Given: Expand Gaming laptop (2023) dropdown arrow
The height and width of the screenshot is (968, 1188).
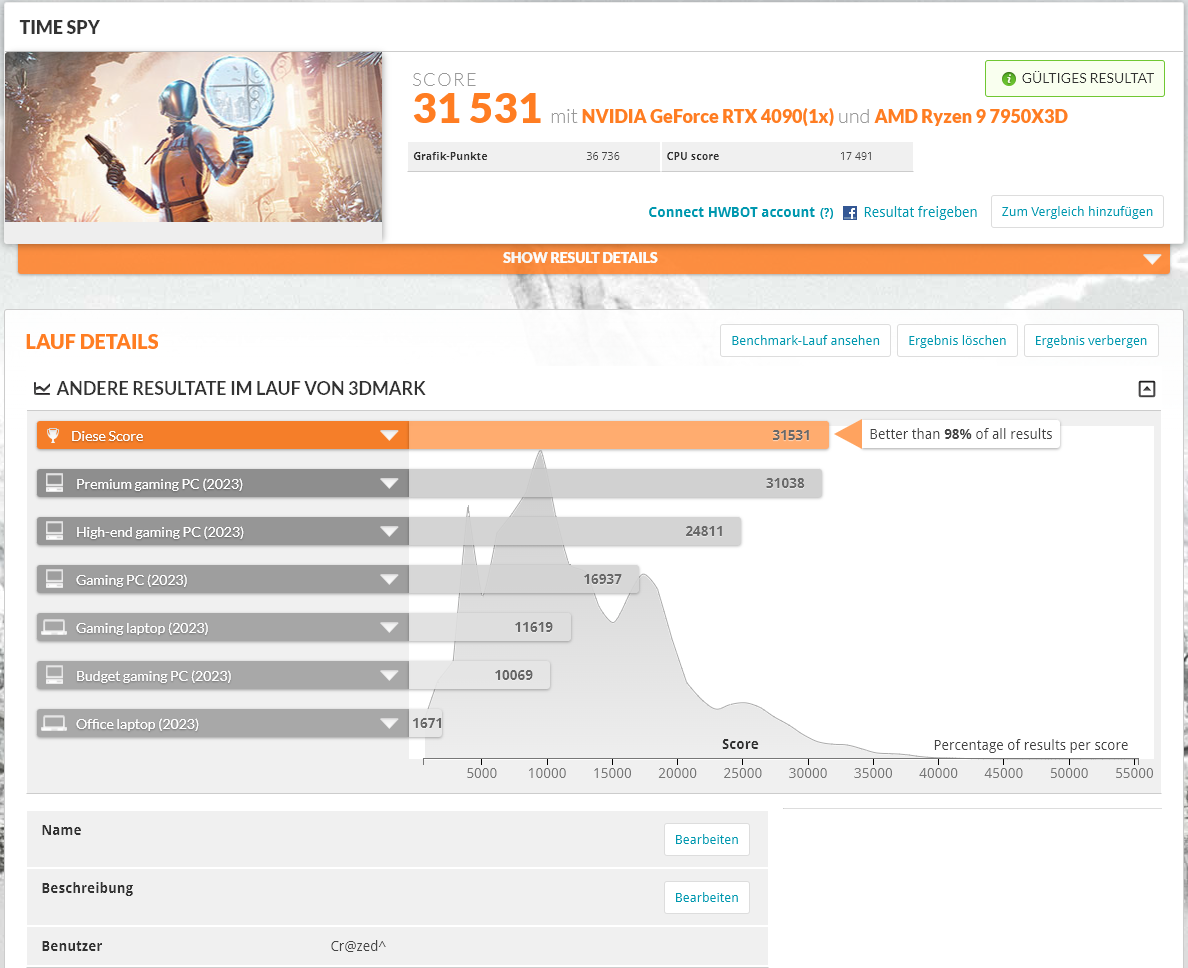Looking at the screenshot, I should 389,627.
